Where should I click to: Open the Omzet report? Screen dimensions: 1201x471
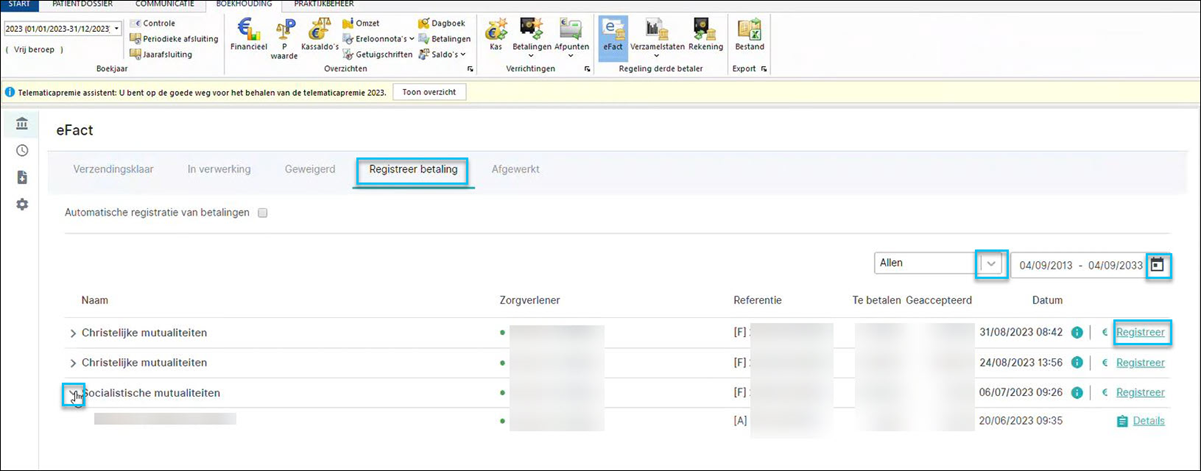click(361, 23)
